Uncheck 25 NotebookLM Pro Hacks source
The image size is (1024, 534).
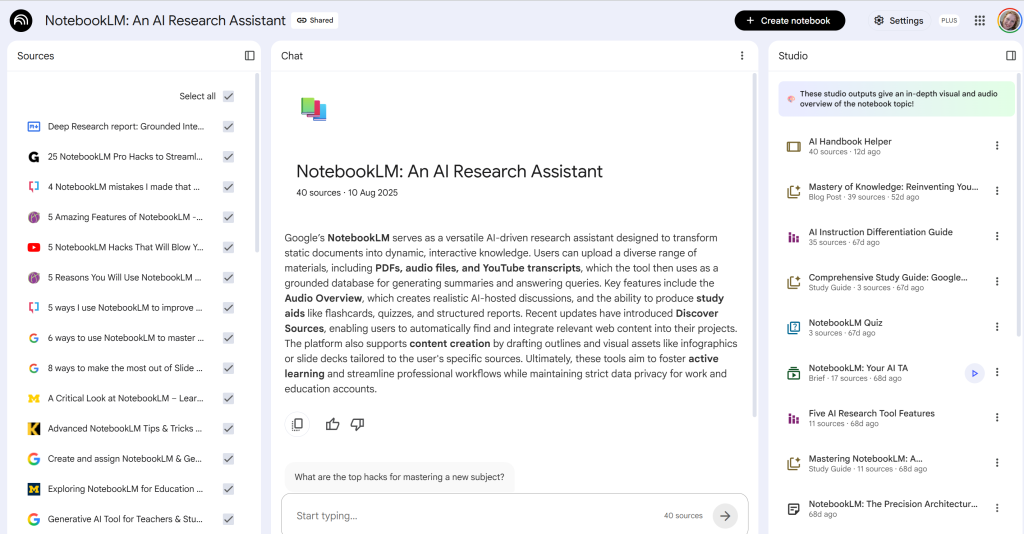(x=229, y=157)
